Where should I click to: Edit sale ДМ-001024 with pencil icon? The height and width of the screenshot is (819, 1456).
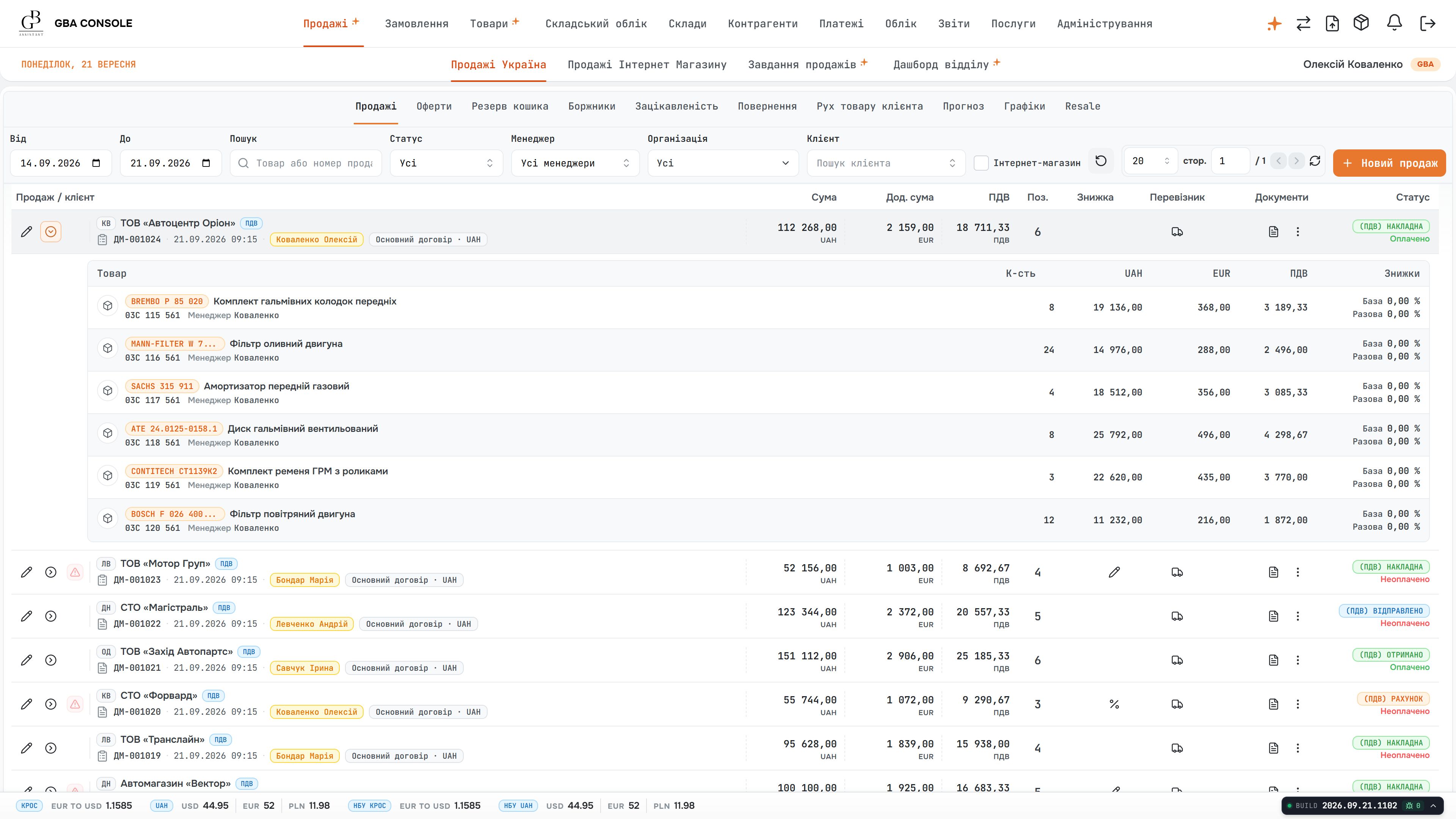coord(27,232)
